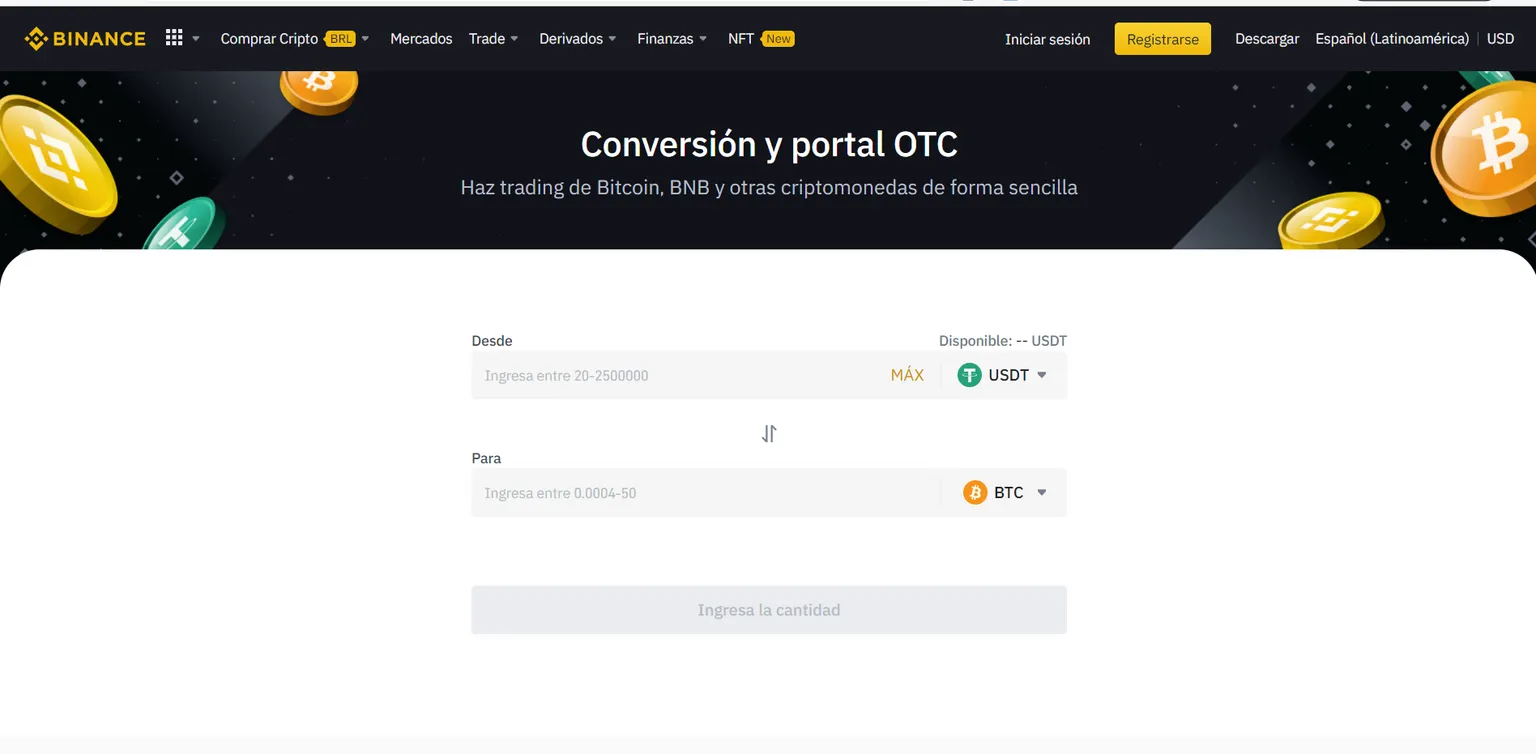This screenshot has height=754, width=1536.
Task: Change language Español (Latinoamérica)
Action: pyautogui.click(x=1392, y=39)
